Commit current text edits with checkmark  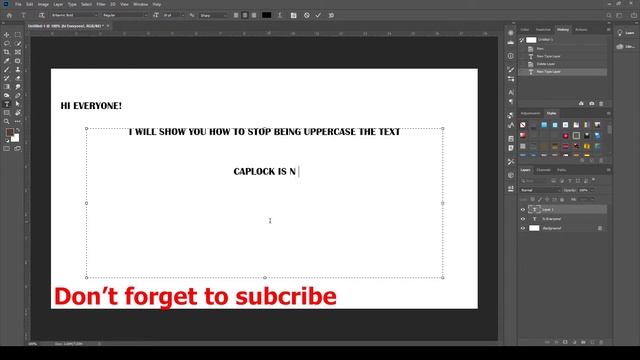(318, 16)
